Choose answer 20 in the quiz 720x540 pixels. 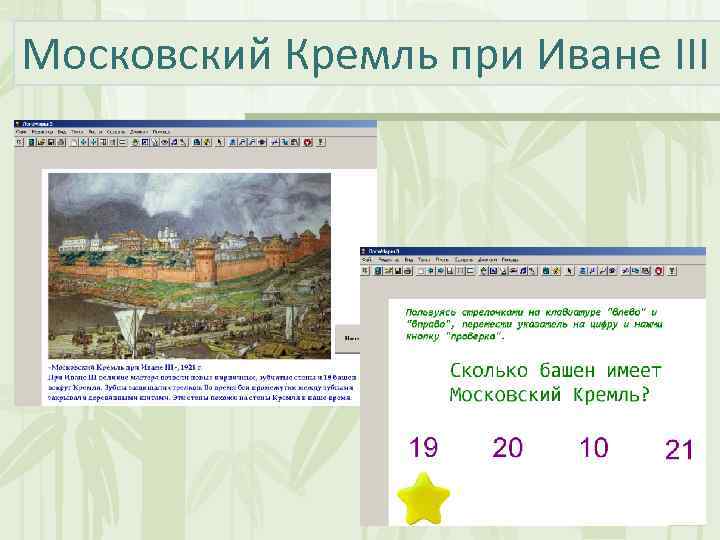coord(507,447)
